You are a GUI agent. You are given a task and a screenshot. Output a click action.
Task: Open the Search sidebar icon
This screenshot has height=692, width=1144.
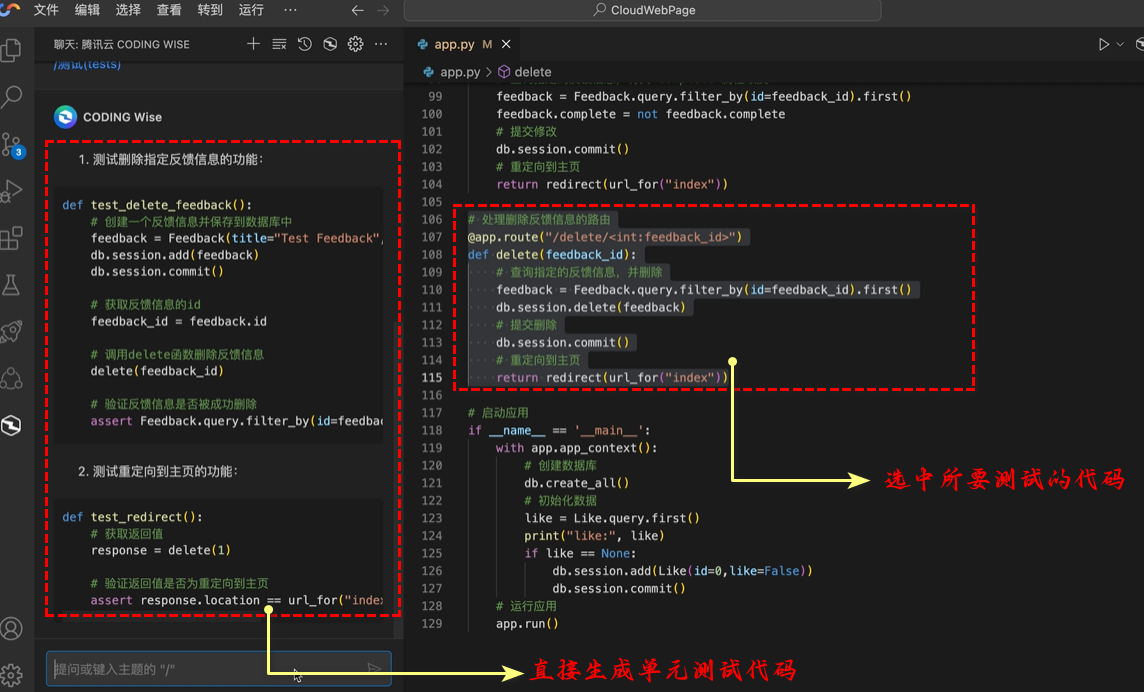(x=12, y=96)
